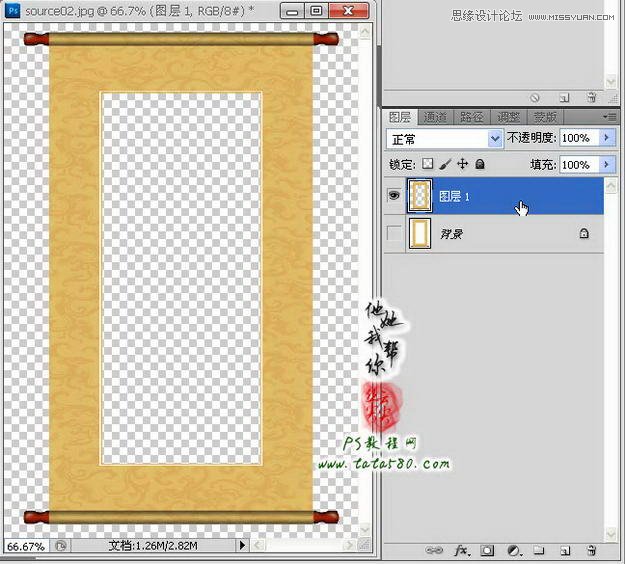Click the trash icon in upper panel
The width and height of the screenshot is (625, 564).
coord(592,97)
